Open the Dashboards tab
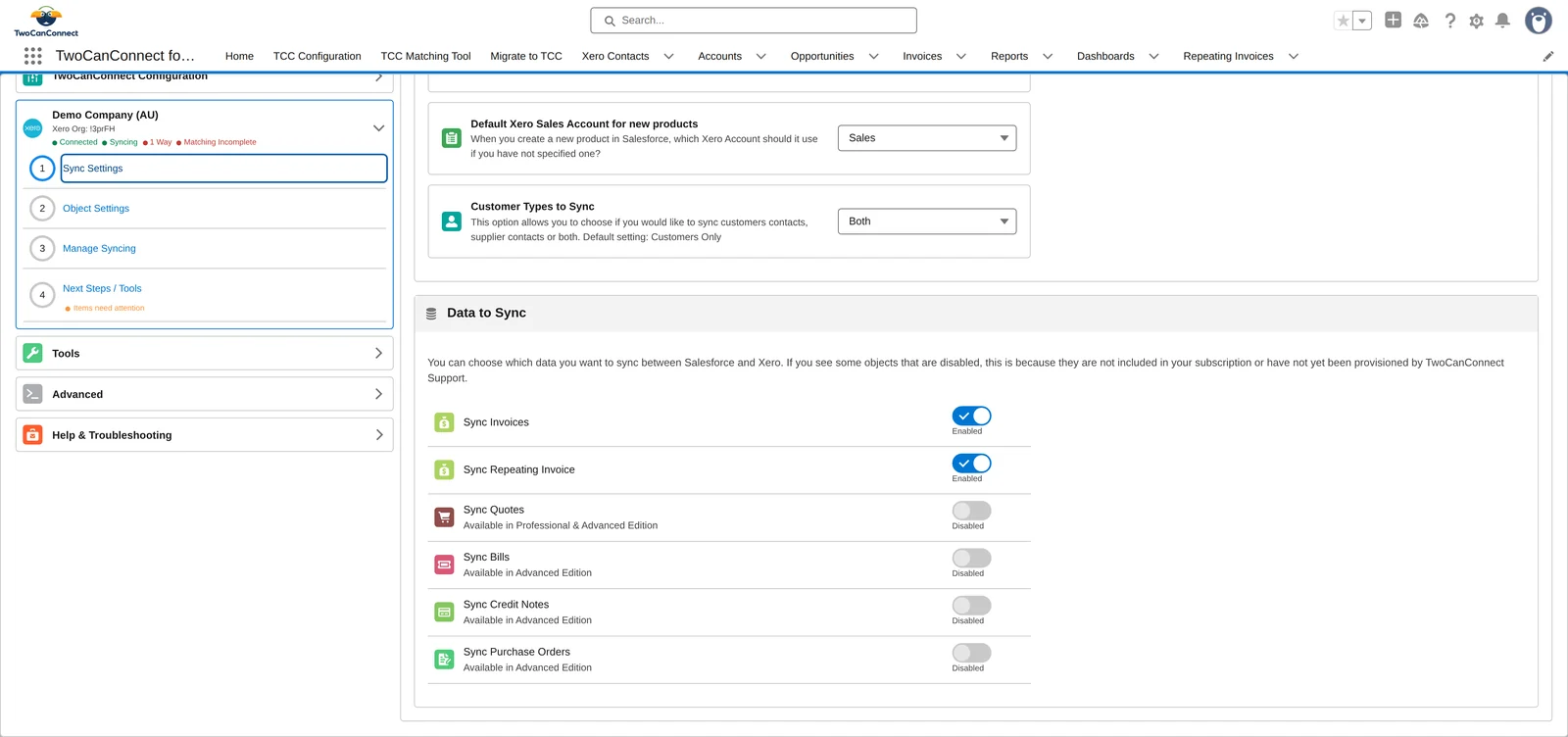 1105,56
